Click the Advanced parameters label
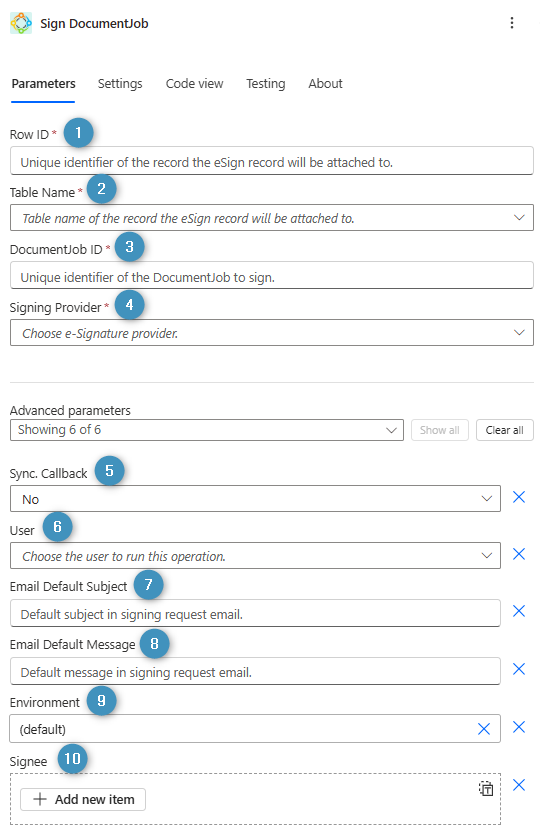 click(70, 411)
